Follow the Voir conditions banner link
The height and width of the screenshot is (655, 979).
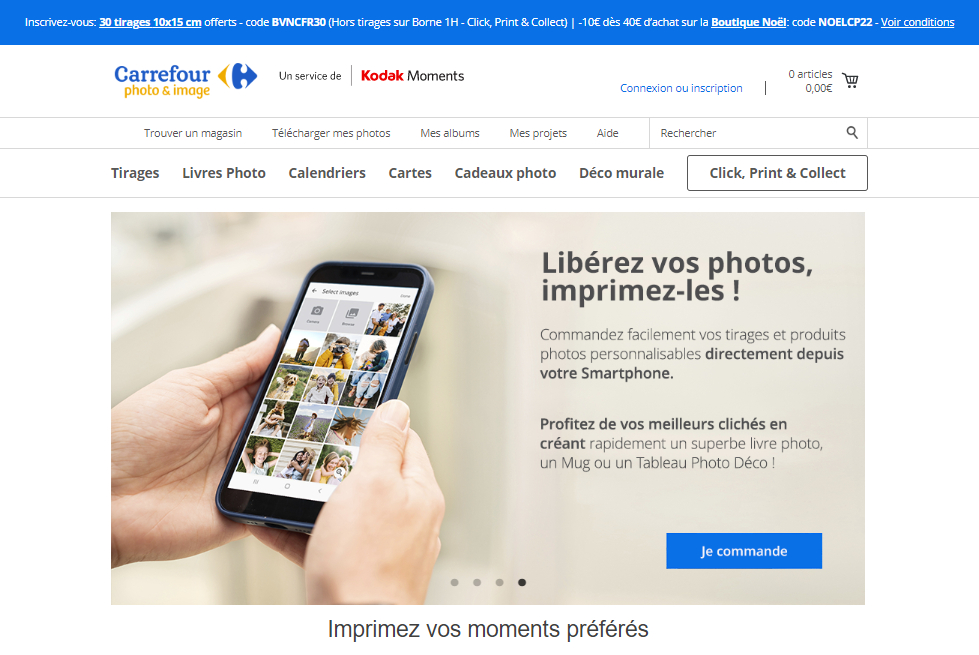click(917, 22)
